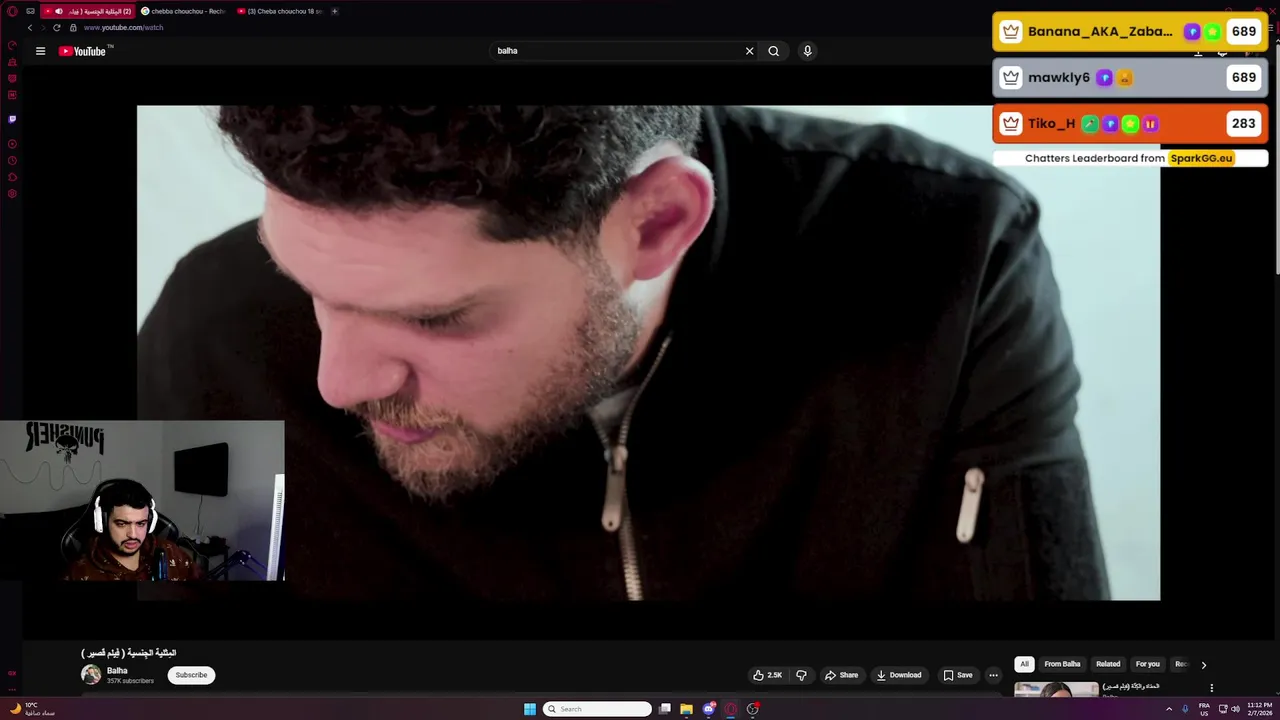Open the suggested video thumbnail
Image resolution: width=1280 pixels, height=720 pixels.
click(x=1056, y=689)
